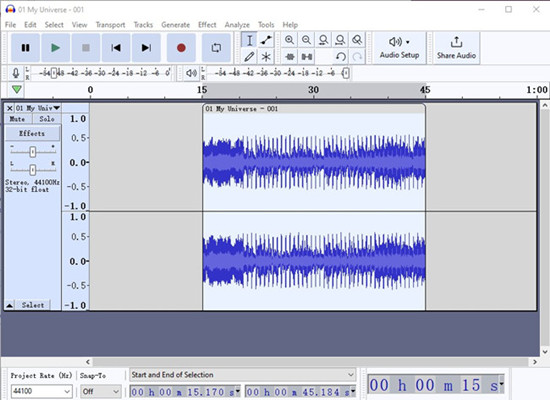Start recording with the red Record button
550x400 pixels.
181,48
